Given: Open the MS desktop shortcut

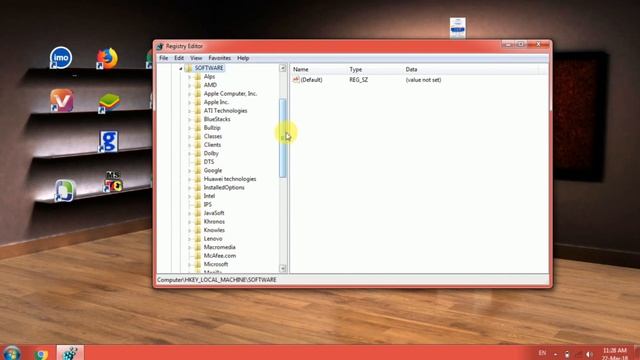Looking at the screenshot, I should (113, 182).
